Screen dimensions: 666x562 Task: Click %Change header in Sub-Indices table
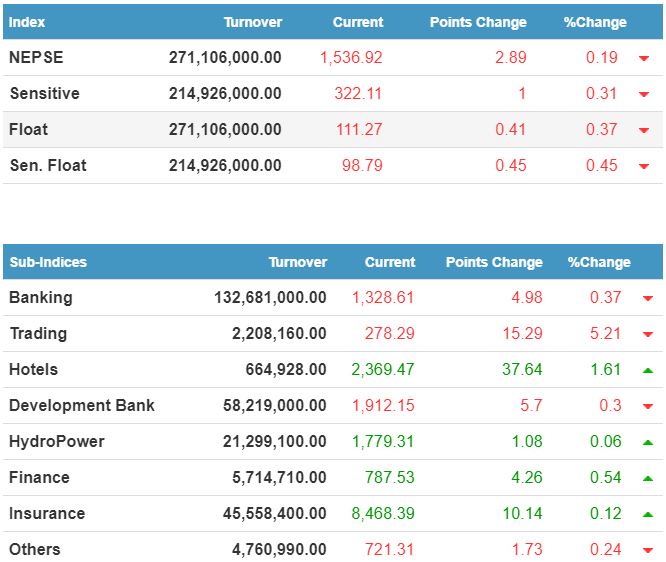click(x=599, y=262)
